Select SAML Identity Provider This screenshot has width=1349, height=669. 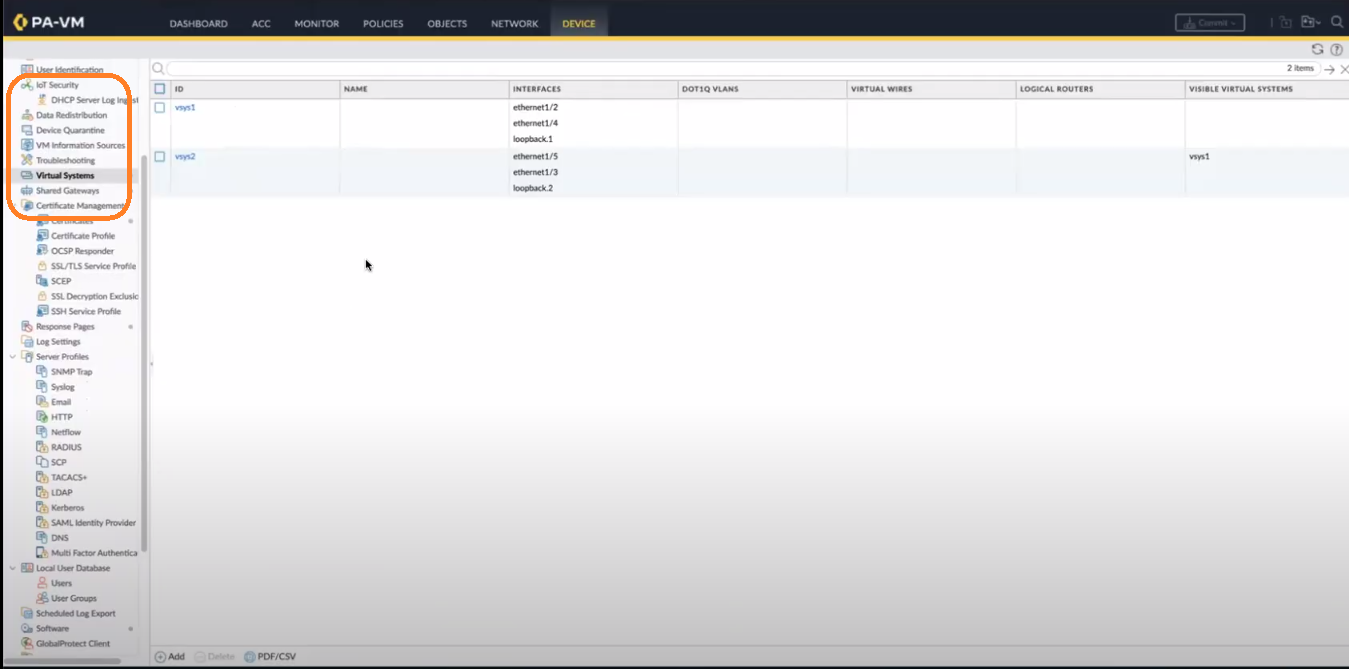point(93,522)
